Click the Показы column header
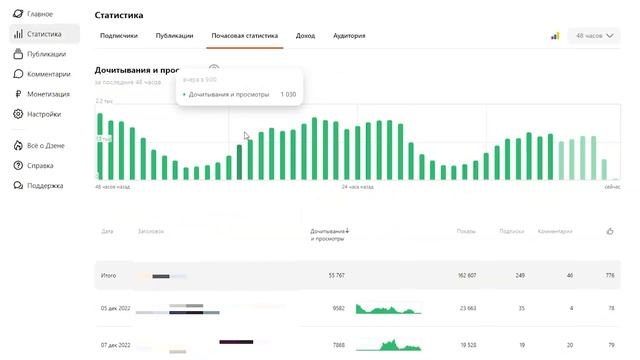Viewport: 640px width, 360px height. pyautogui.click(x=466, y=231)
